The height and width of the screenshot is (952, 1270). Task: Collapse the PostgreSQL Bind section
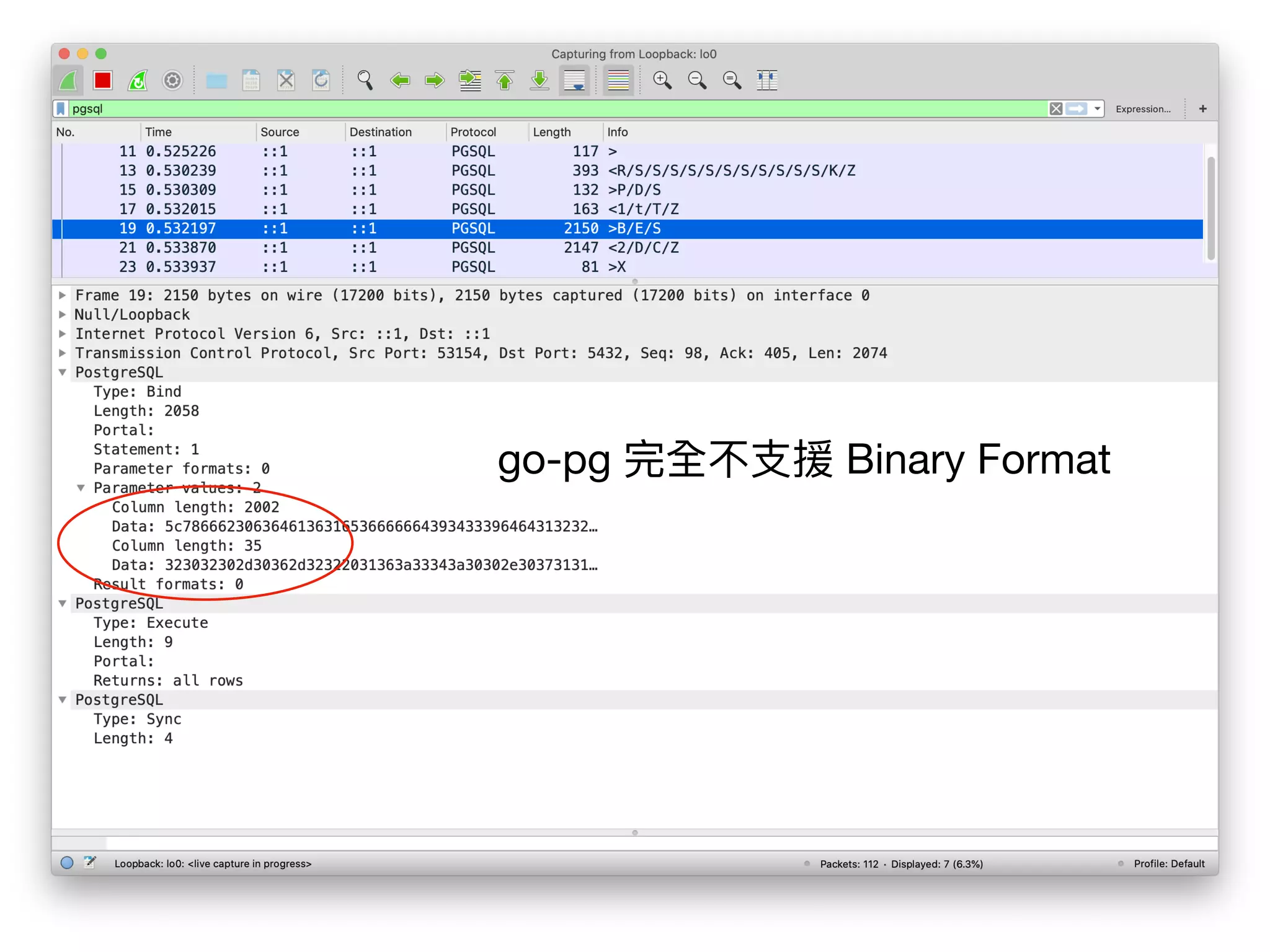[63, 372]
